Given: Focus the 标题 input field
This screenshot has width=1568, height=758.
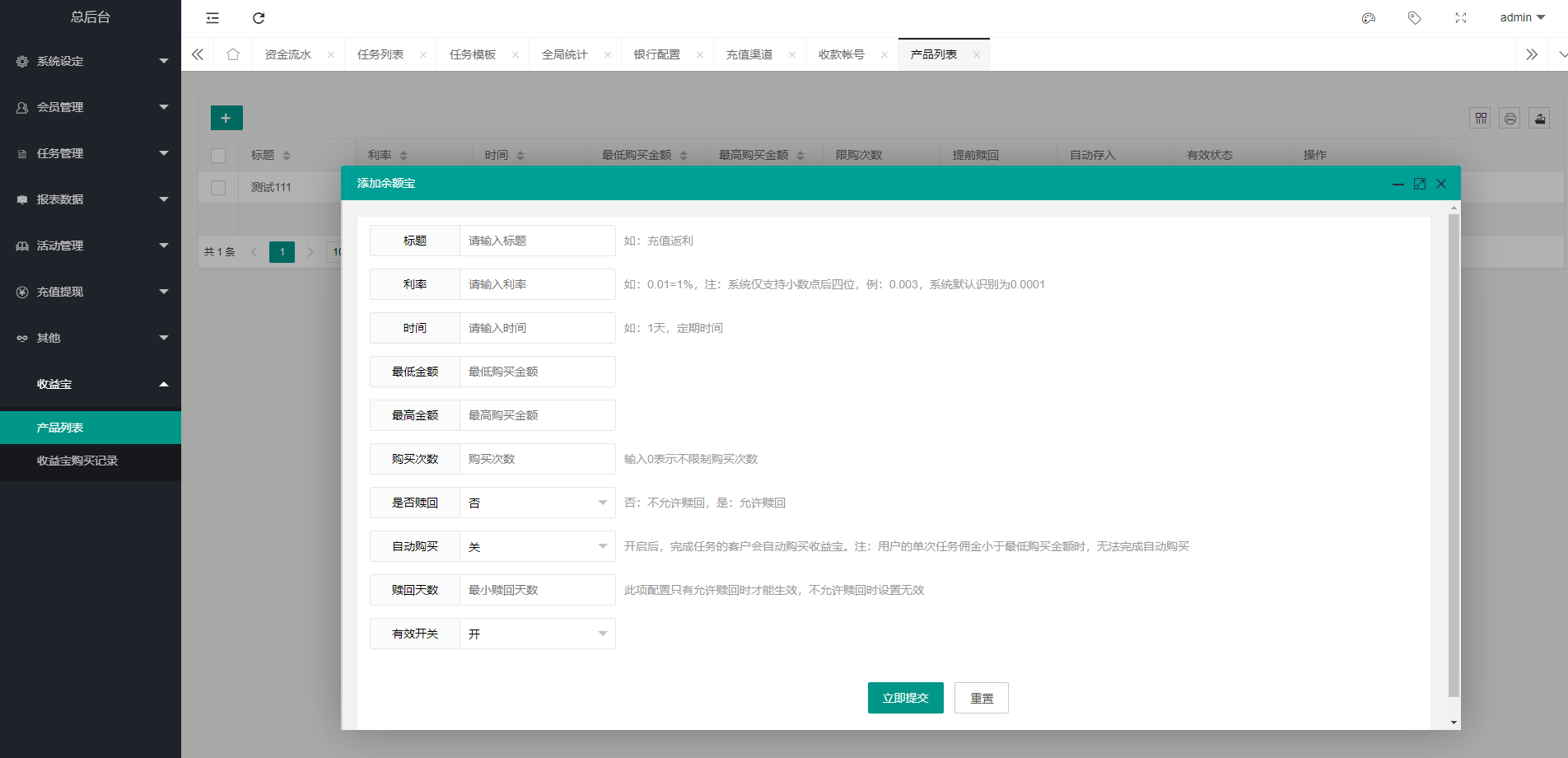Looking at the screenshot, I should (x=537, y=241).
